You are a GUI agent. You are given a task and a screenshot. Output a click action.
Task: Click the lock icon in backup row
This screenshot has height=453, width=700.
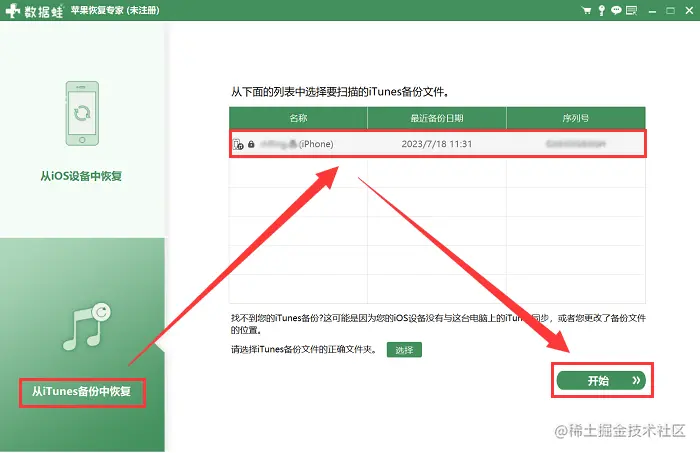(251, 144)
